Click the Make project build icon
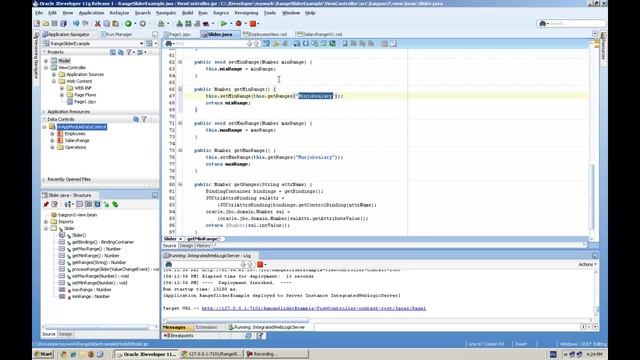The width and height of the screenshot is (640, 360). [x=180, y=24]
